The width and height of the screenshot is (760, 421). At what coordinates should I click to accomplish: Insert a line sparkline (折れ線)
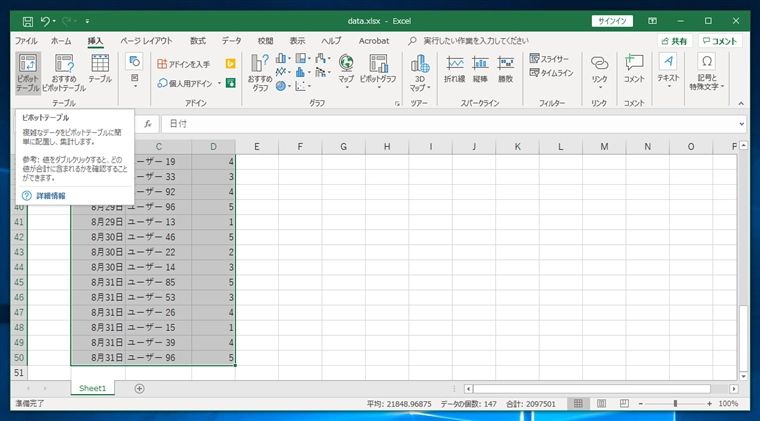(x=454, y=68)
